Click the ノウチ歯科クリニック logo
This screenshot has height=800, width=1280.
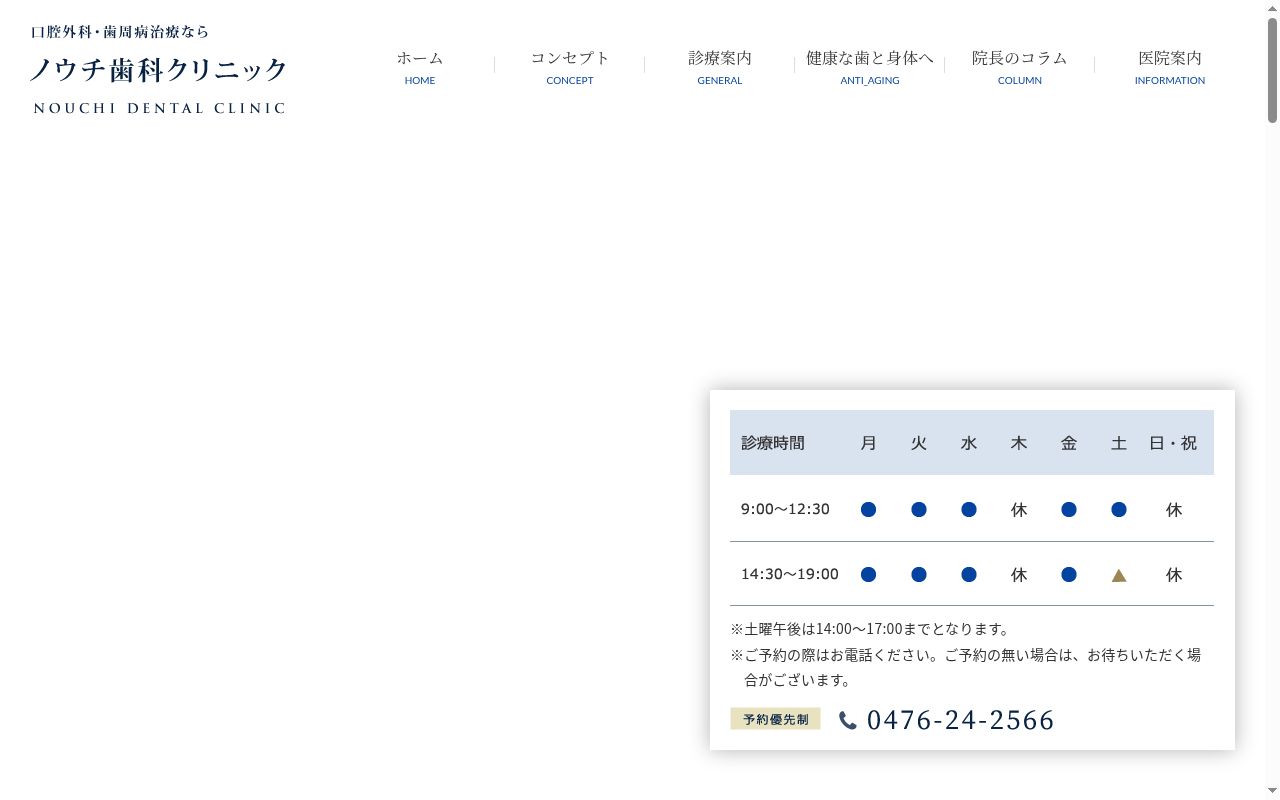[x=158, y=69]
